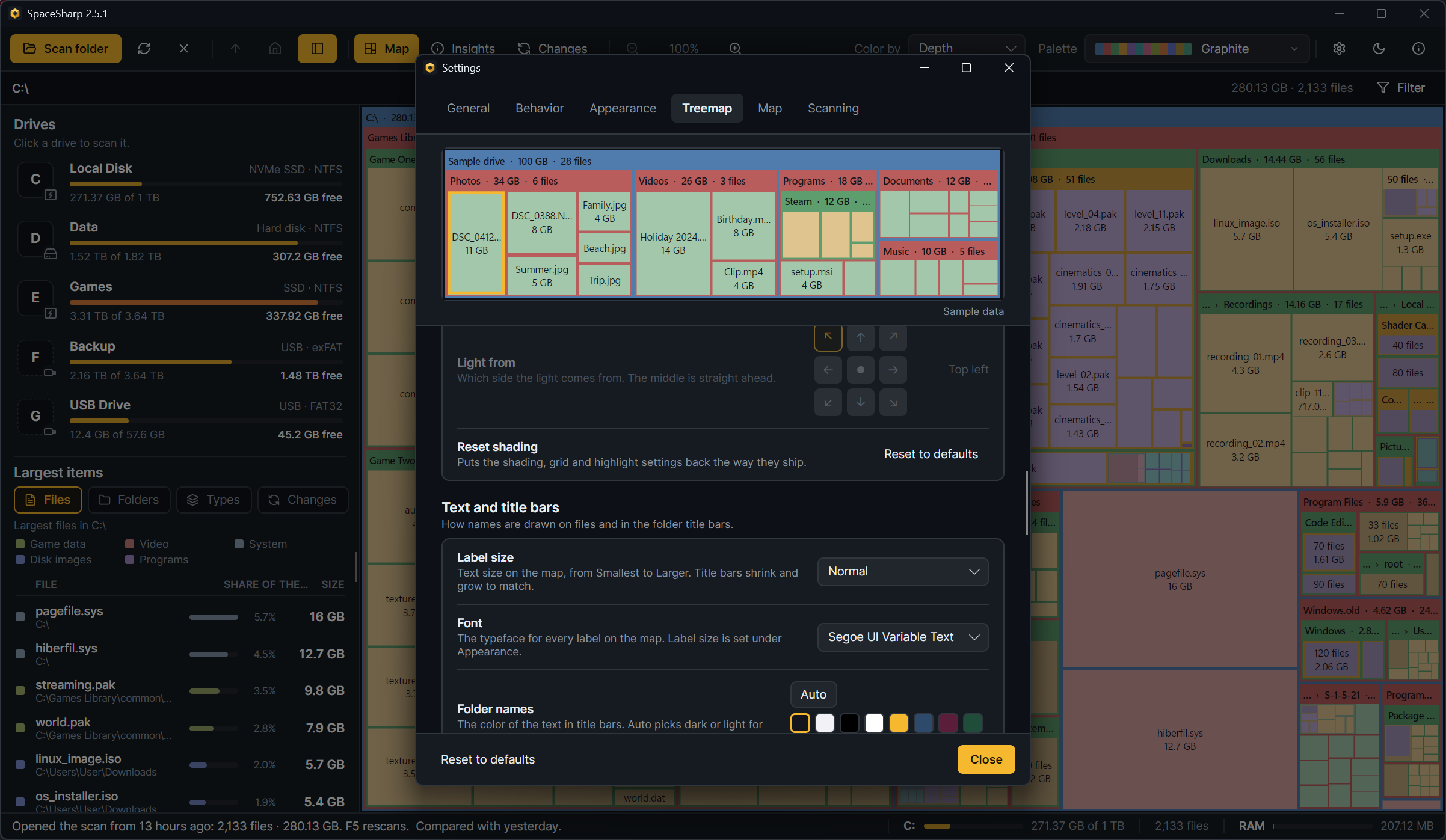Screen dimensions: 1446x840
Task: Switch to the Map settings tab
Action: click(x=770, y=108)
